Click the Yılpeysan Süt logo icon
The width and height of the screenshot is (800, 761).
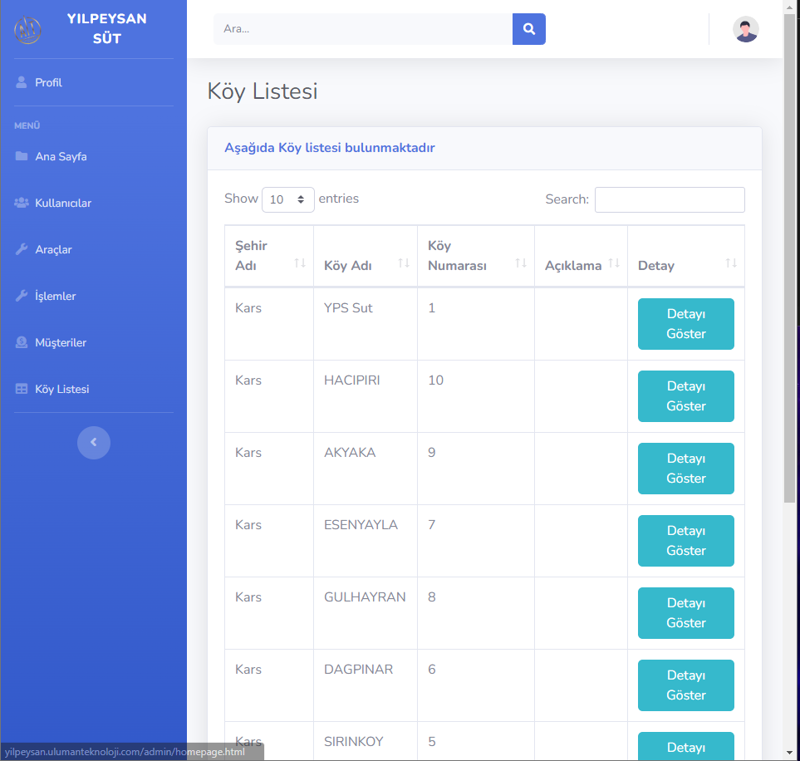28,30
